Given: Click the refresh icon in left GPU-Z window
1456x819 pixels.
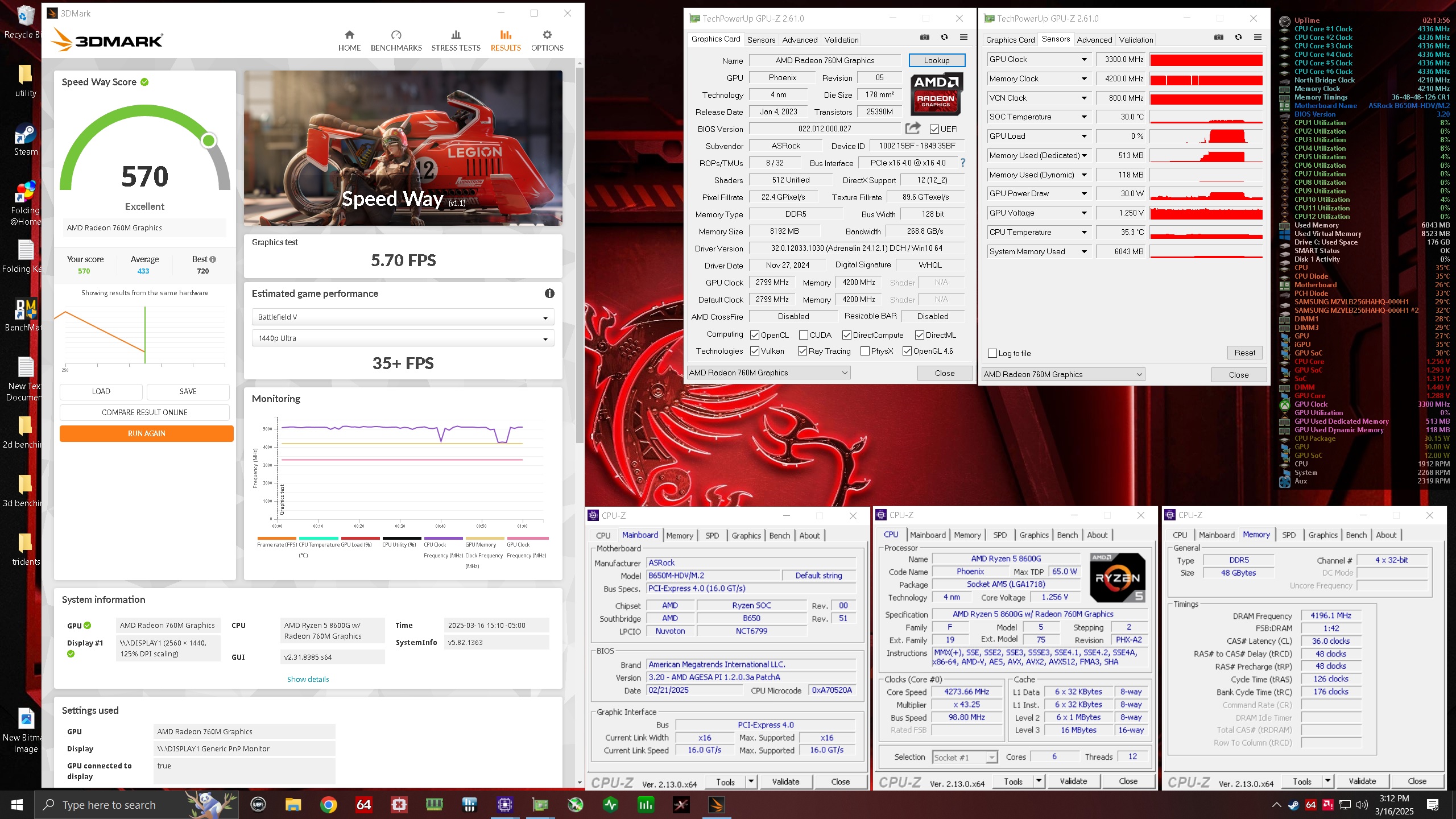Looking at the screenshot, I should pos(944,38).
